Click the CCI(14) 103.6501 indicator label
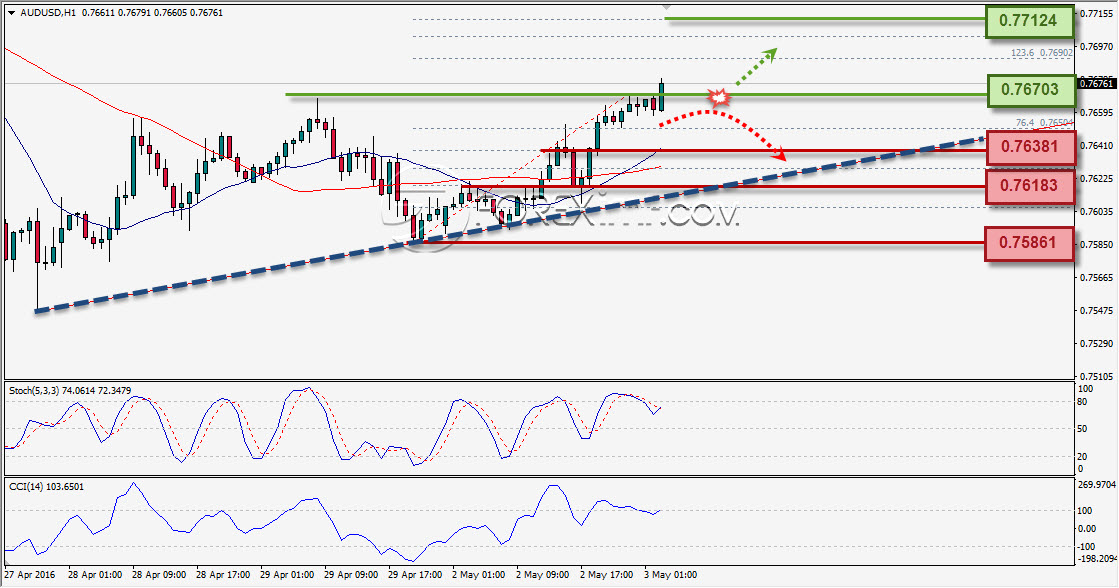This screenshot has height=588, width=1119. pyautogui.click(x=46, y=487)
